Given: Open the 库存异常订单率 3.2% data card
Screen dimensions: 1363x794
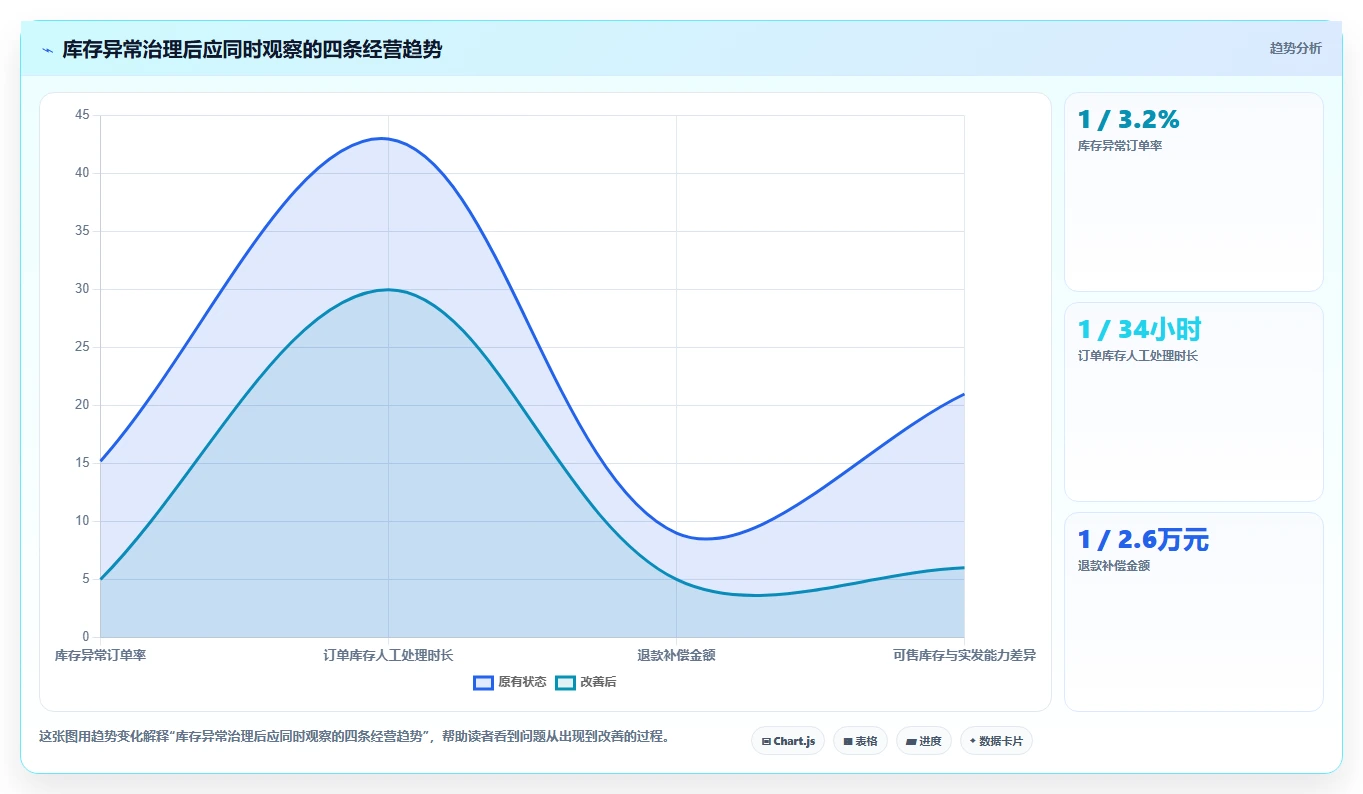Looking at the screenshot, I should (x=1194, y=192).
